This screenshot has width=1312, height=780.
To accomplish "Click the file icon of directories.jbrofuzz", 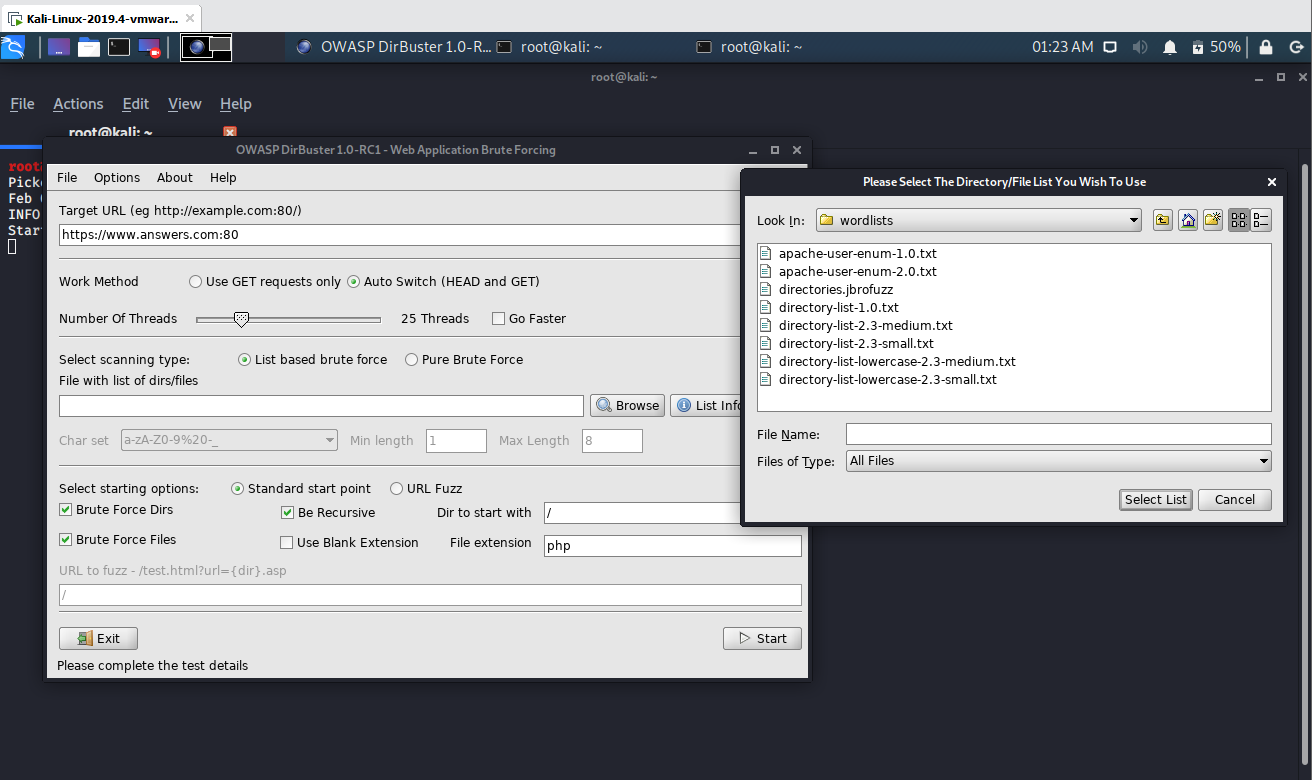I will tap(767, 290).
